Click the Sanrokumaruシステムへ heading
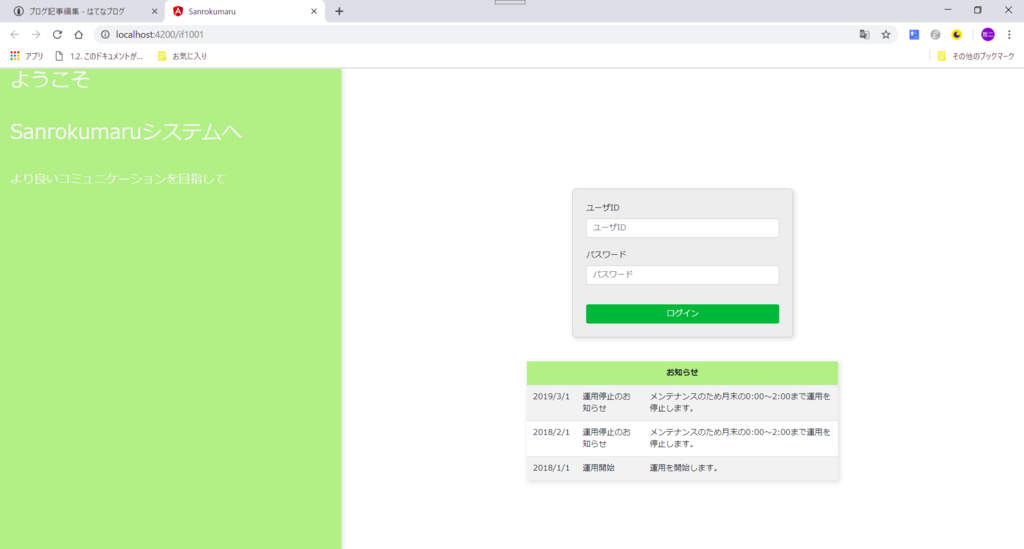1024x549 pixels. pyautogui.click(x=126, y=132)
